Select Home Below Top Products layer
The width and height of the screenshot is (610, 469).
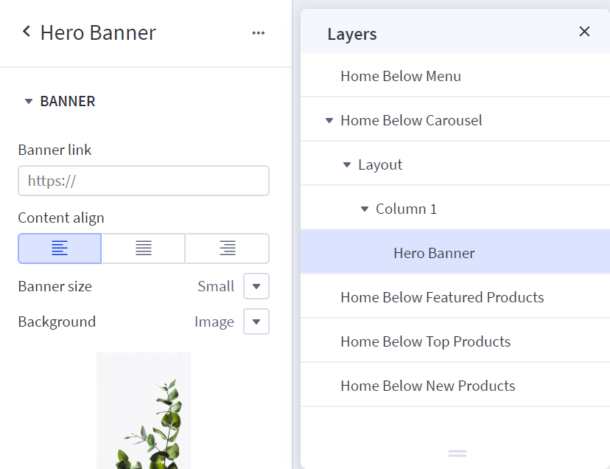click(x=425, y=341)
